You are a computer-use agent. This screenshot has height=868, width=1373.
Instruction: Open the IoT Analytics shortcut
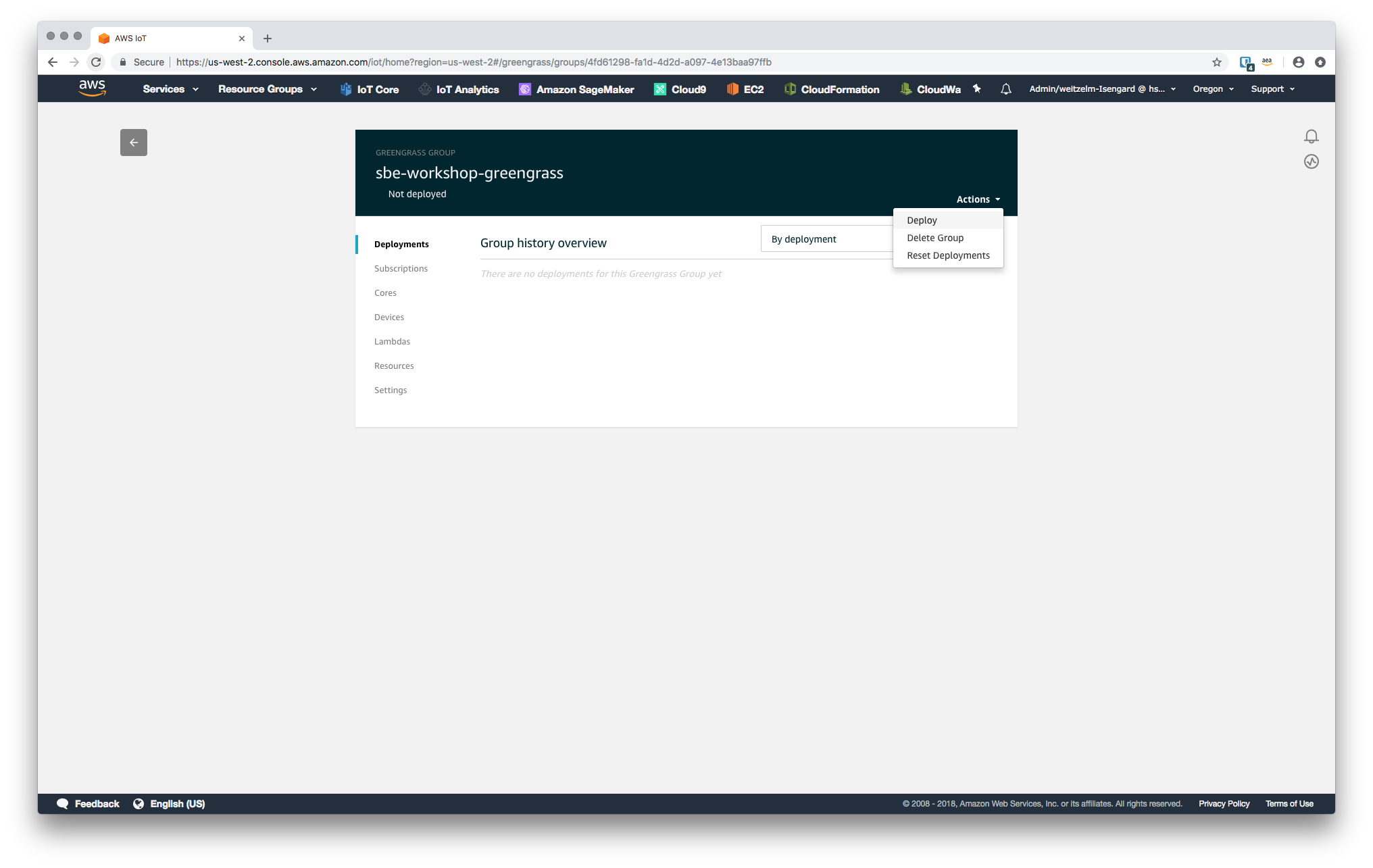[459, 89]
